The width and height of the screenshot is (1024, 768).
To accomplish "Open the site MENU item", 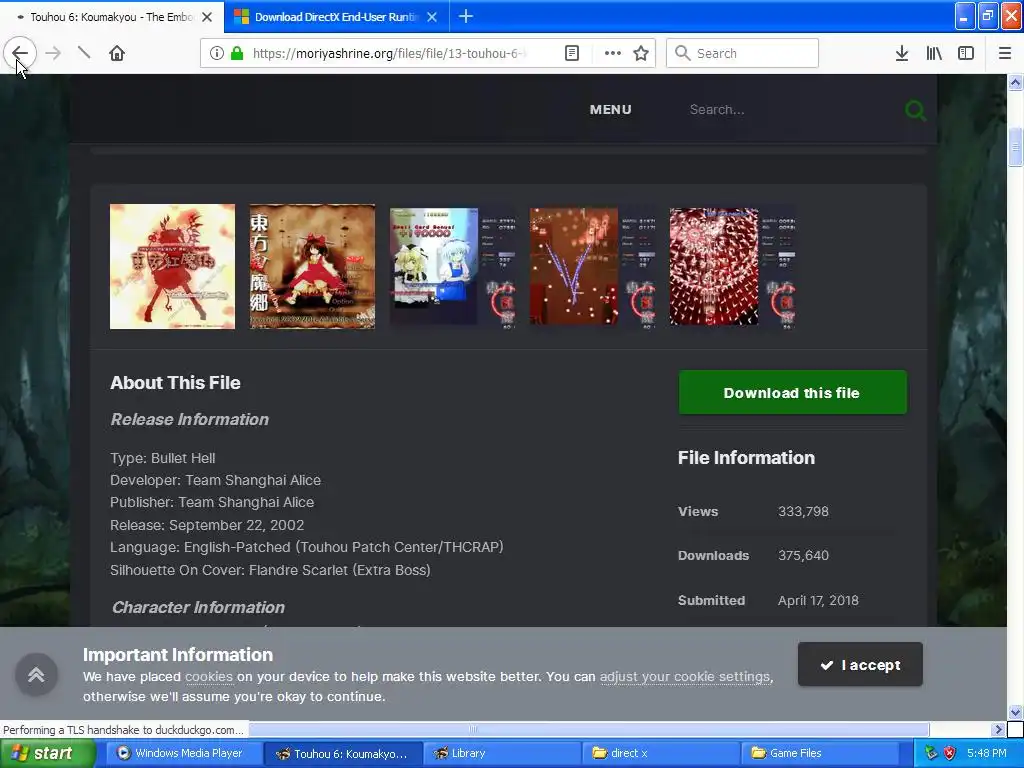I will pyautogui.click(x=611, y=110).
